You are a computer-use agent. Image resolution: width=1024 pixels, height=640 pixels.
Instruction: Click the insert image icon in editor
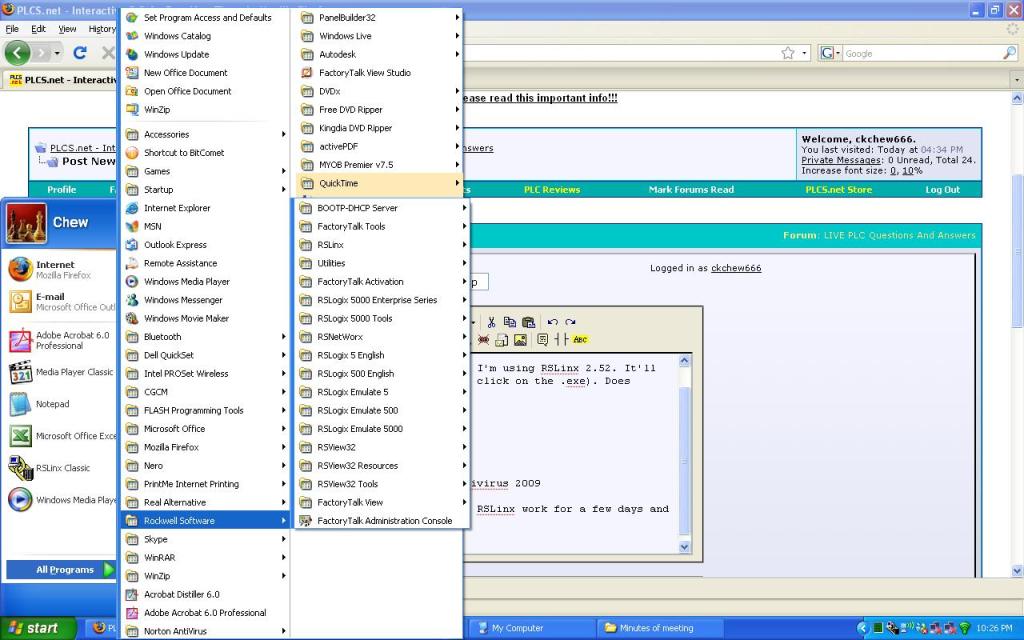pyautogui.click(x=520, y=340)
